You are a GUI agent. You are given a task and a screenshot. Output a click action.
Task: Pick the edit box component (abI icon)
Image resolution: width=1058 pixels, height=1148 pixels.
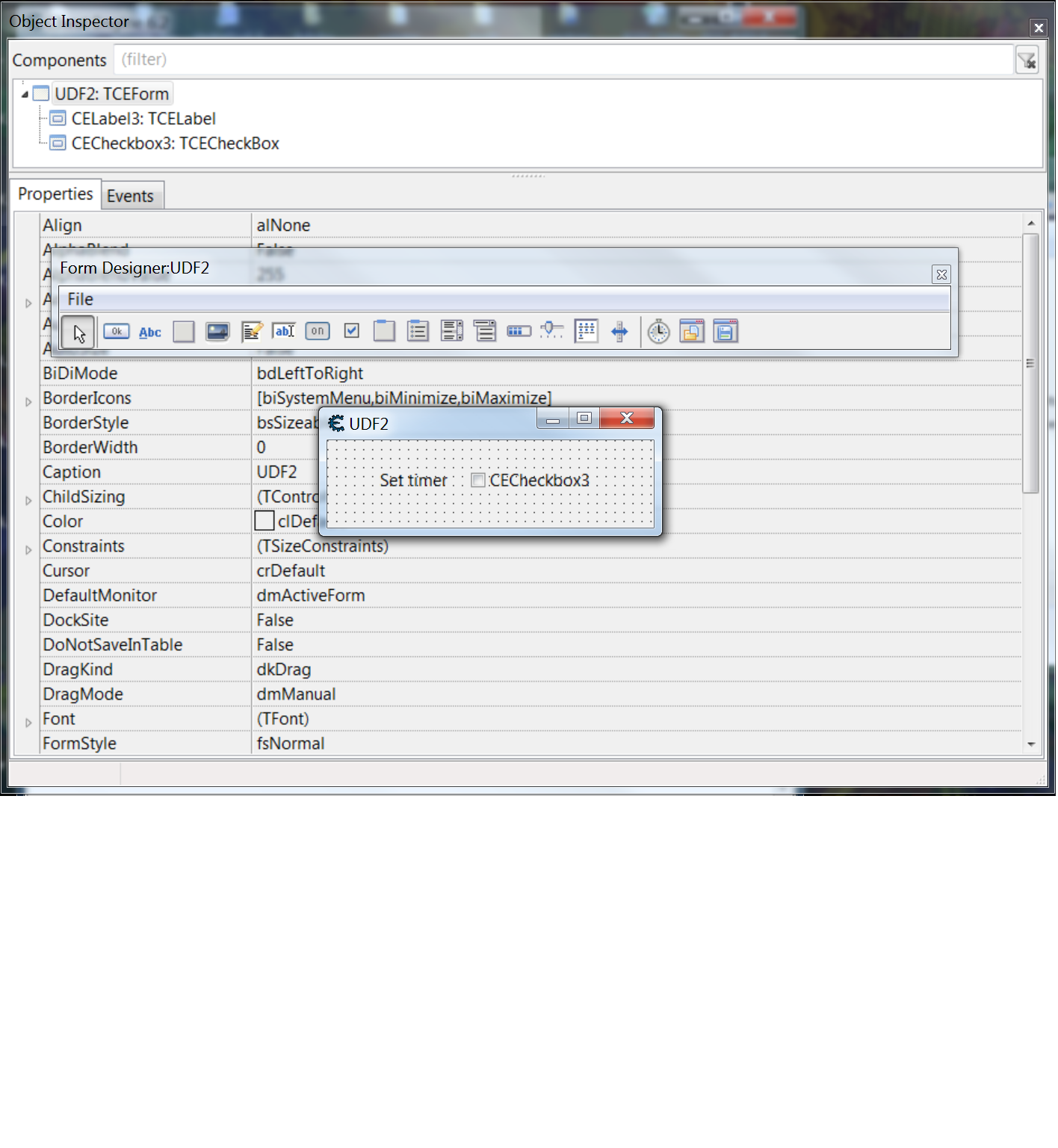(x=285, y=331)
